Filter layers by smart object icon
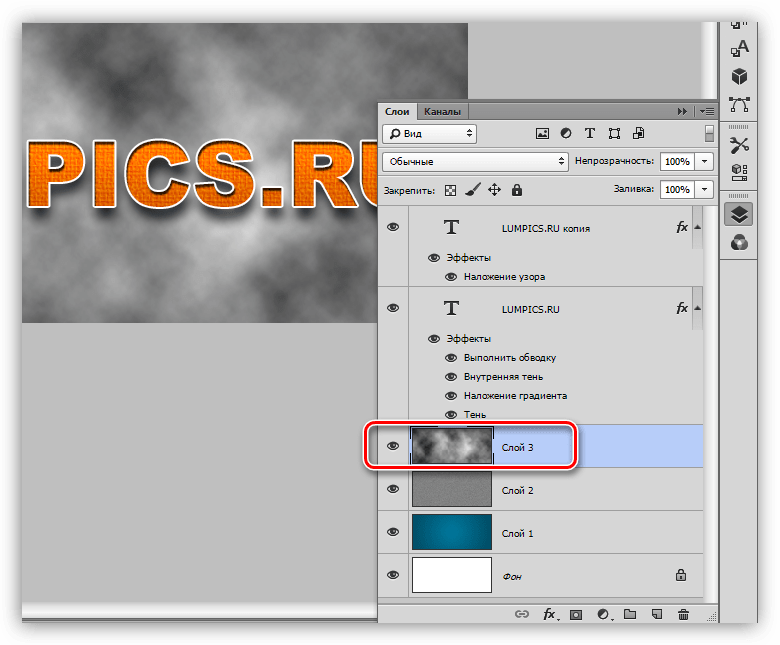Viewport: 780px width, 645px height. (x=638, y=133)
